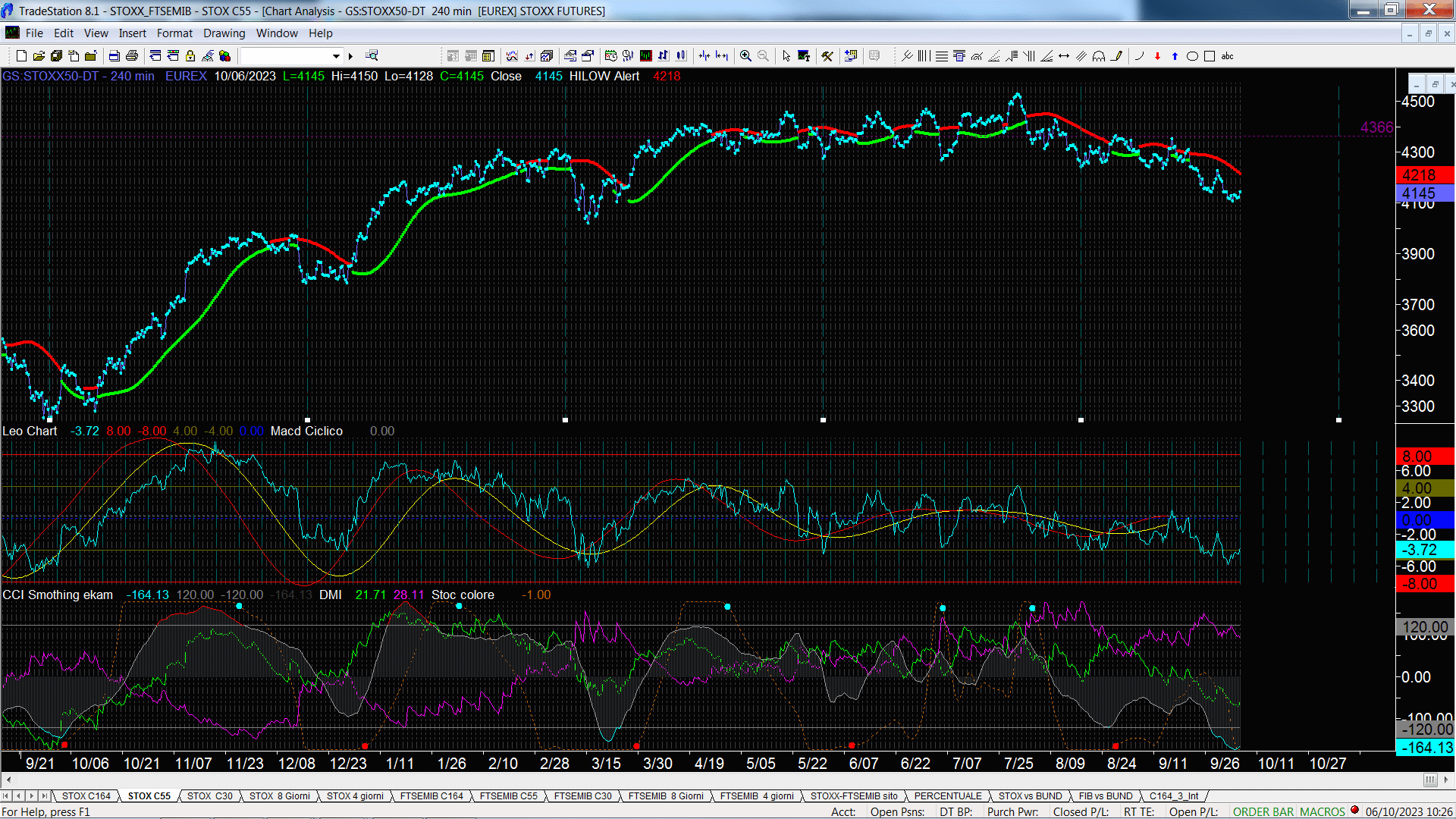Select the parallel lines drawing tool

click(1081, 56)
